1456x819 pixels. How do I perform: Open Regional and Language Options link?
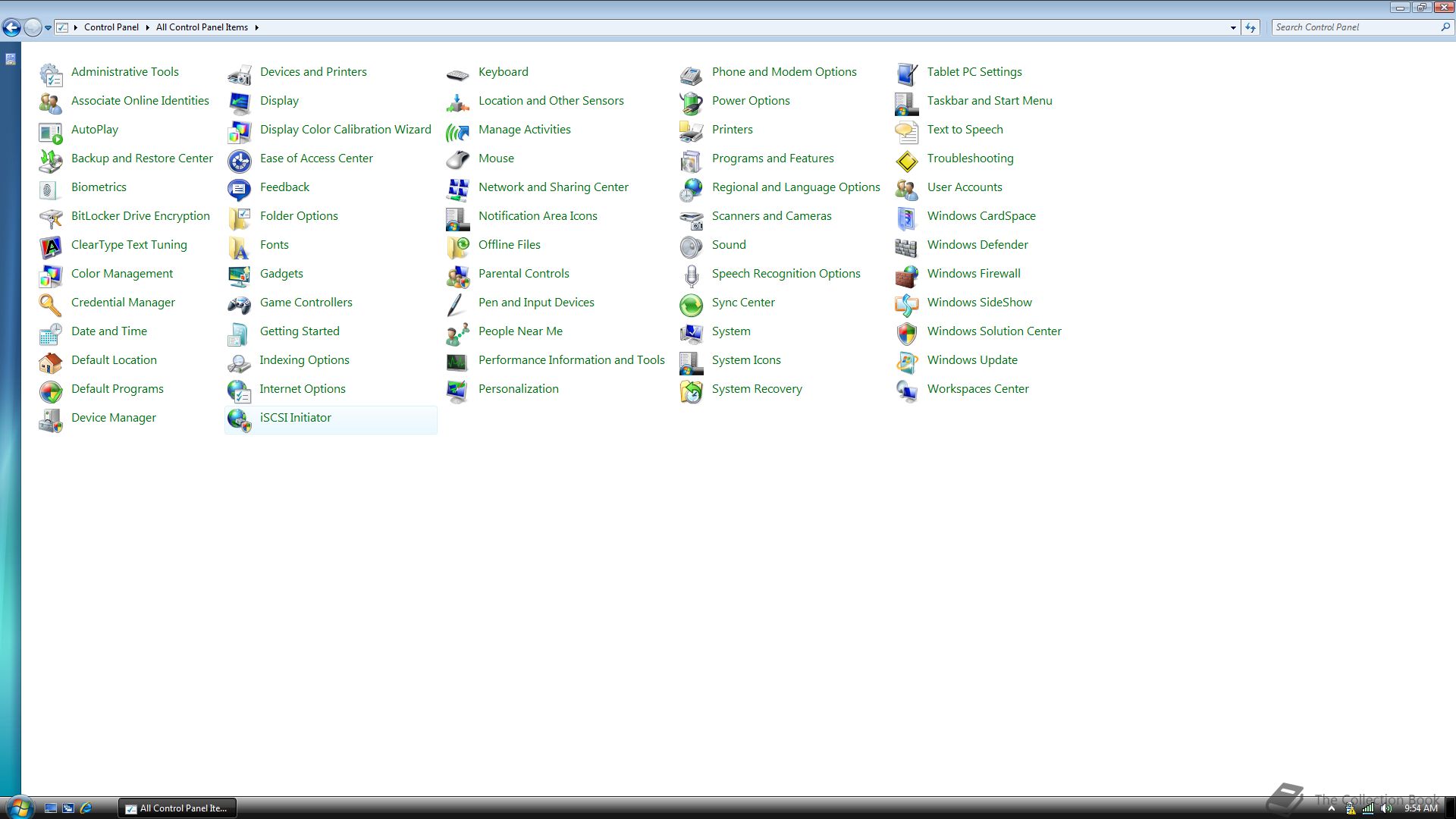pyautogui.click(x=796, y=187)
